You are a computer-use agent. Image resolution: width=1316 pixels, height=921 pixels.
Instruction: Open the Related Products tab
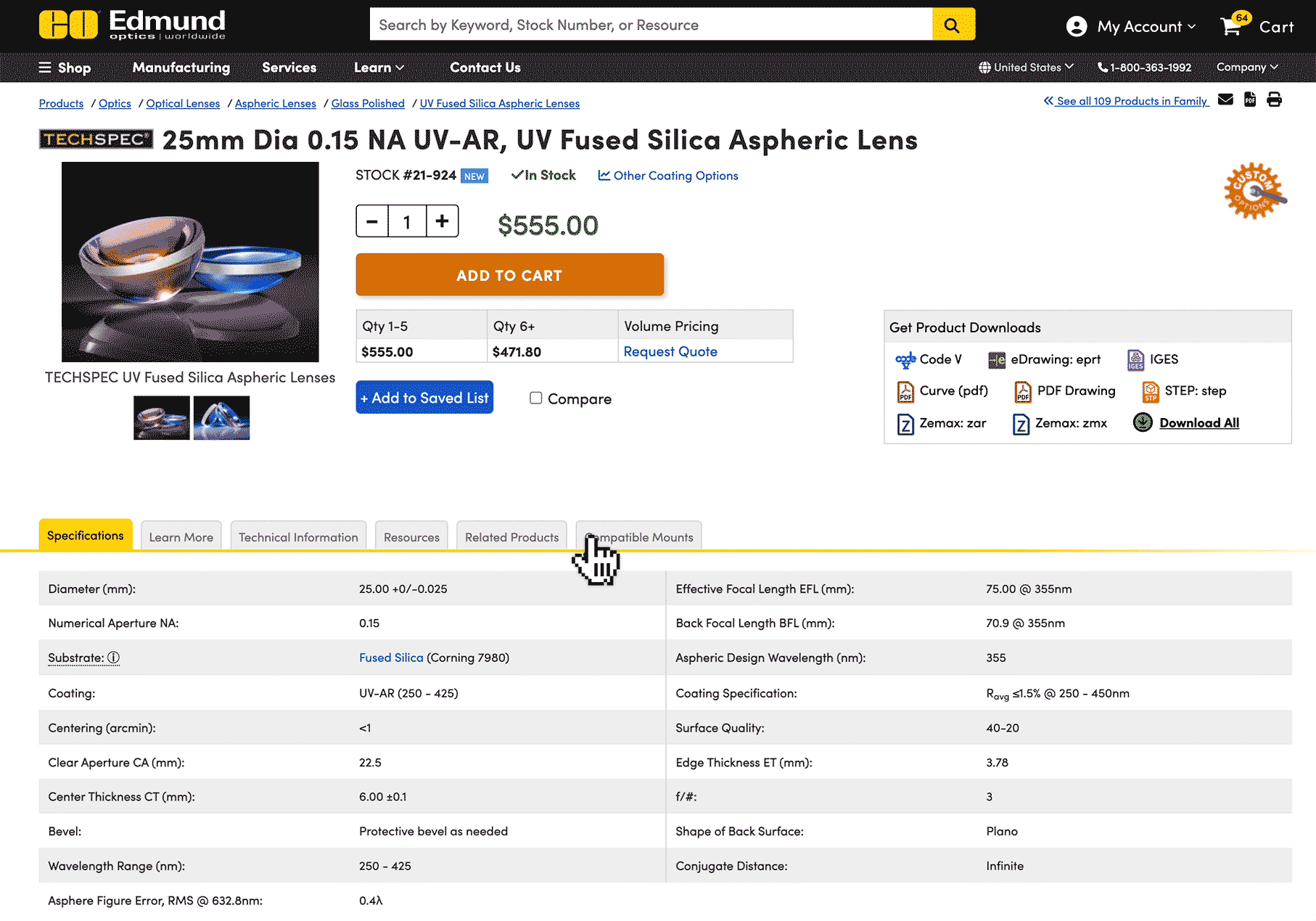(x=511, y=537)
